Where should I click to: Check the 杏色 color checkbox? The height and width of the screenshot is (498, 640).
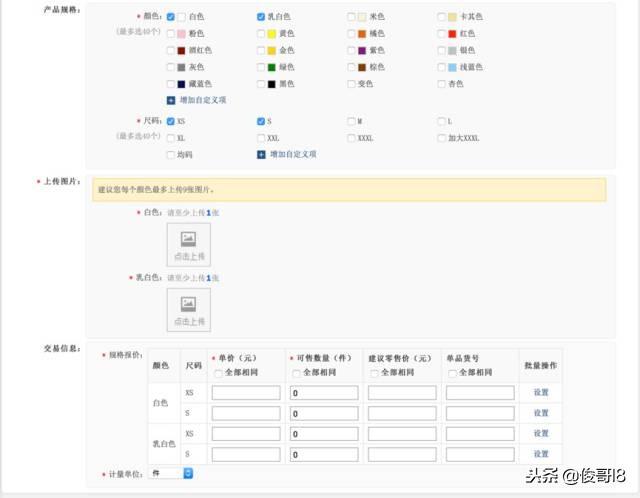[x=441, y=84]
